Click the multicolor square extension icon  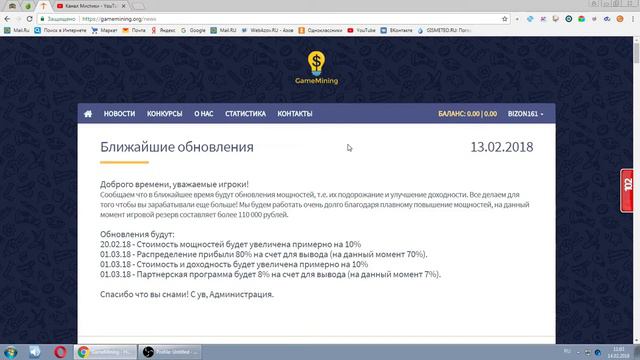pos(582,19)
